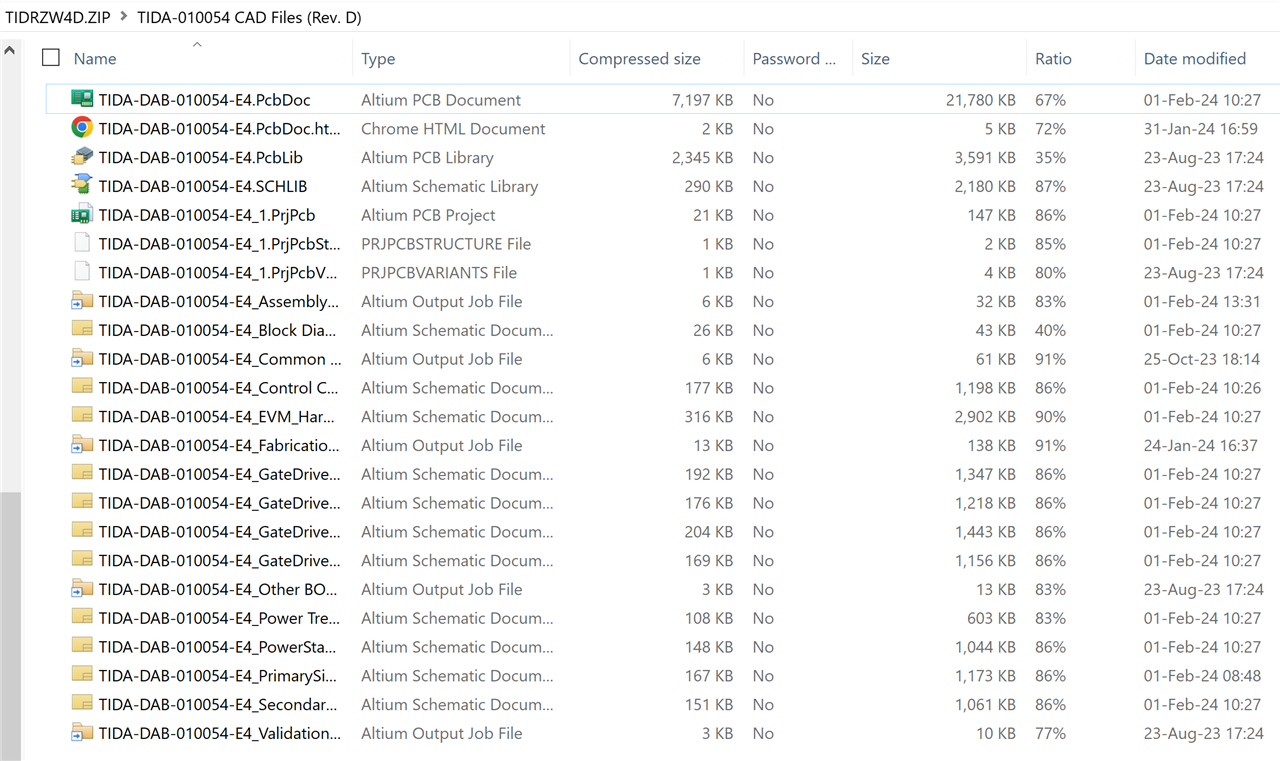
Task: Click the PCB Library icon for TIDA-DAB-010054-E4.PcbLib
Action: click(82, 157)
